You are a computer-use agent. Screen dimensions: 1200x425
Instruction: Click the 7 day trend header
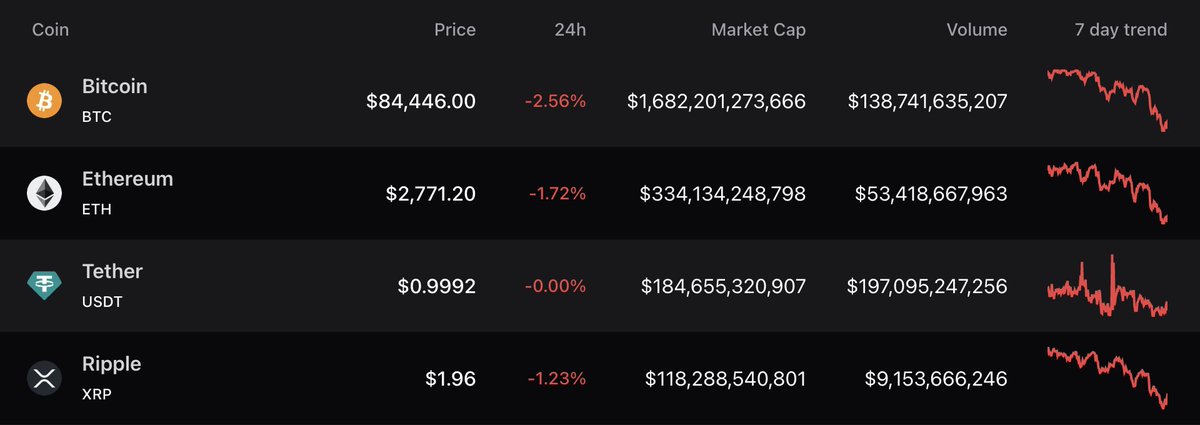[x=1116, y=30]
